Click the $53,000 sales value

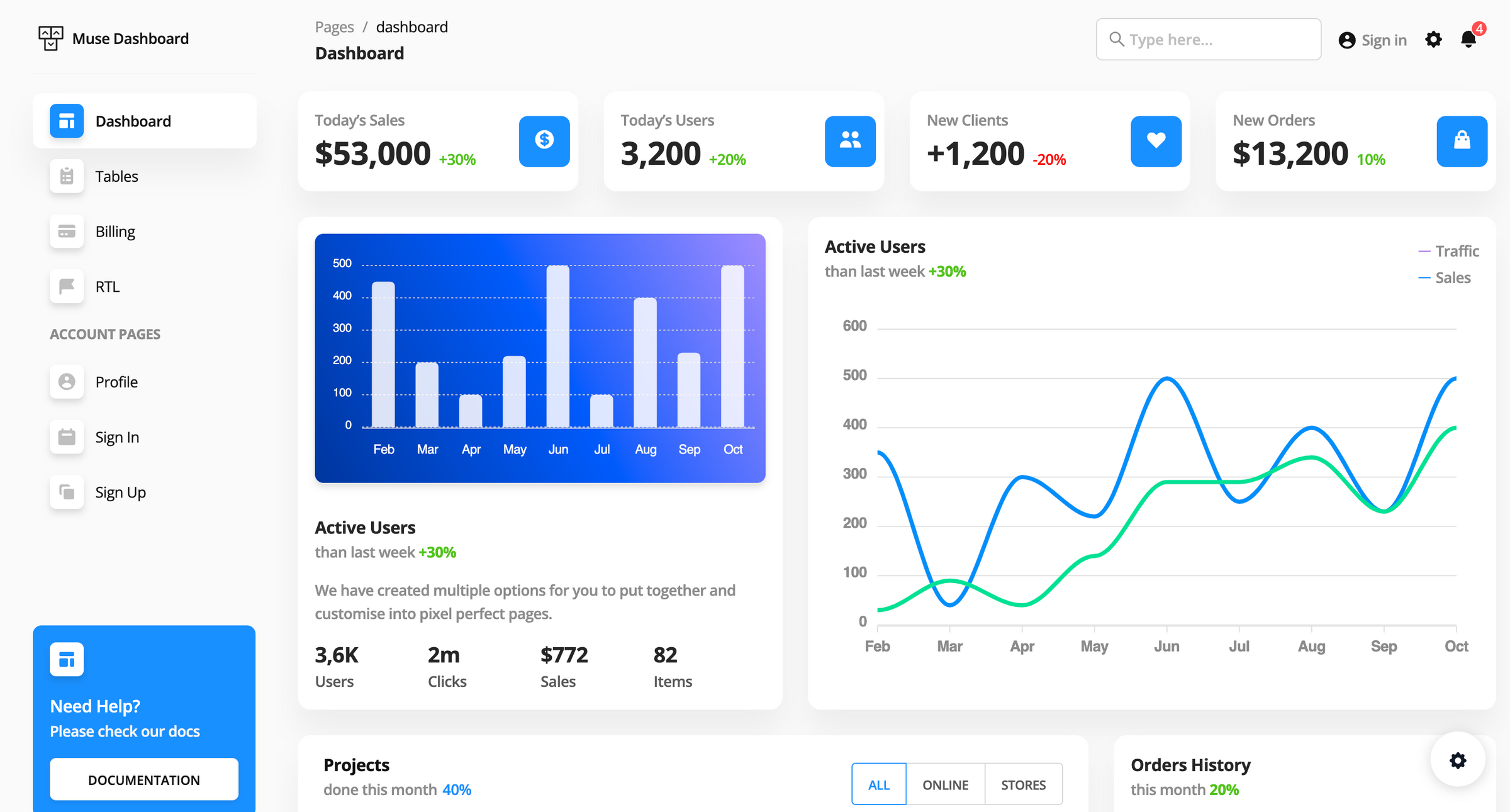(373, 153)
